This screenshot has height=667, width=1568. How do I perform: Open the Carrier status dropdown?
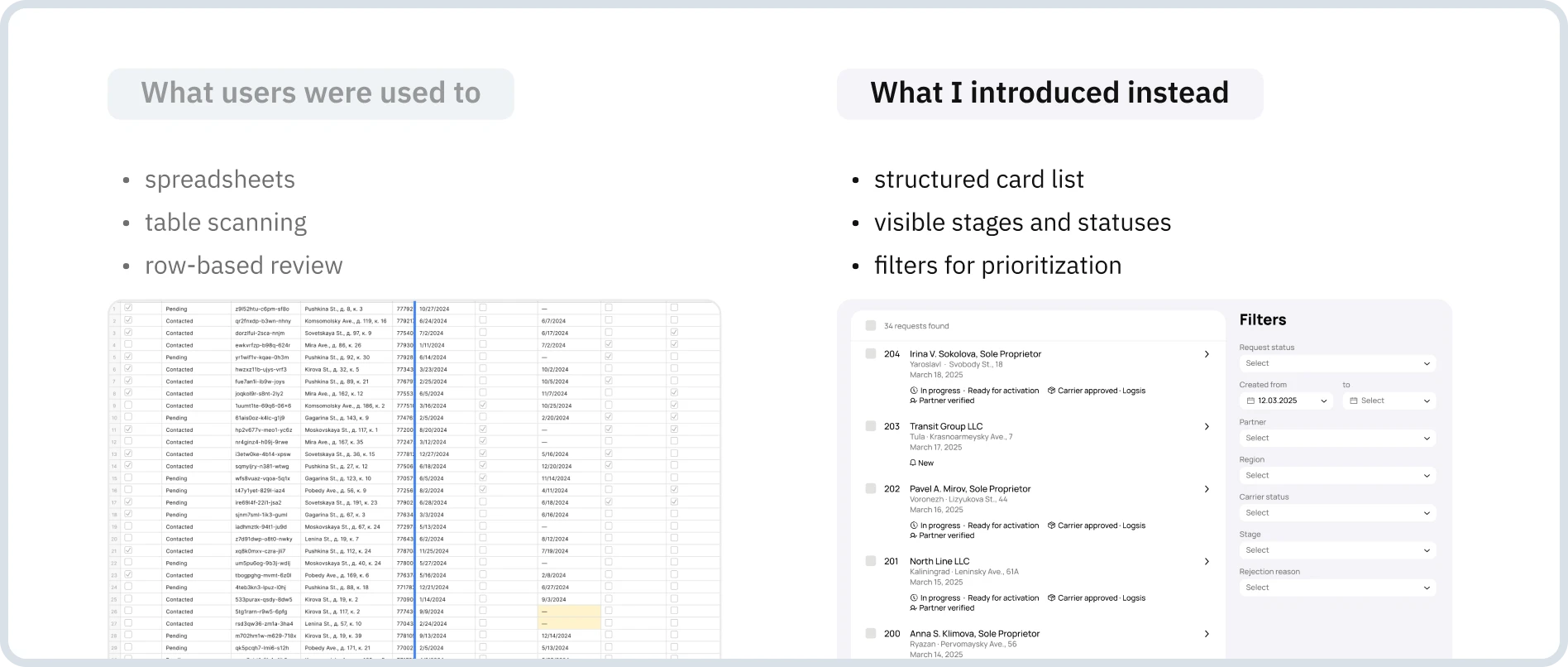click(x=1337, y=512)
